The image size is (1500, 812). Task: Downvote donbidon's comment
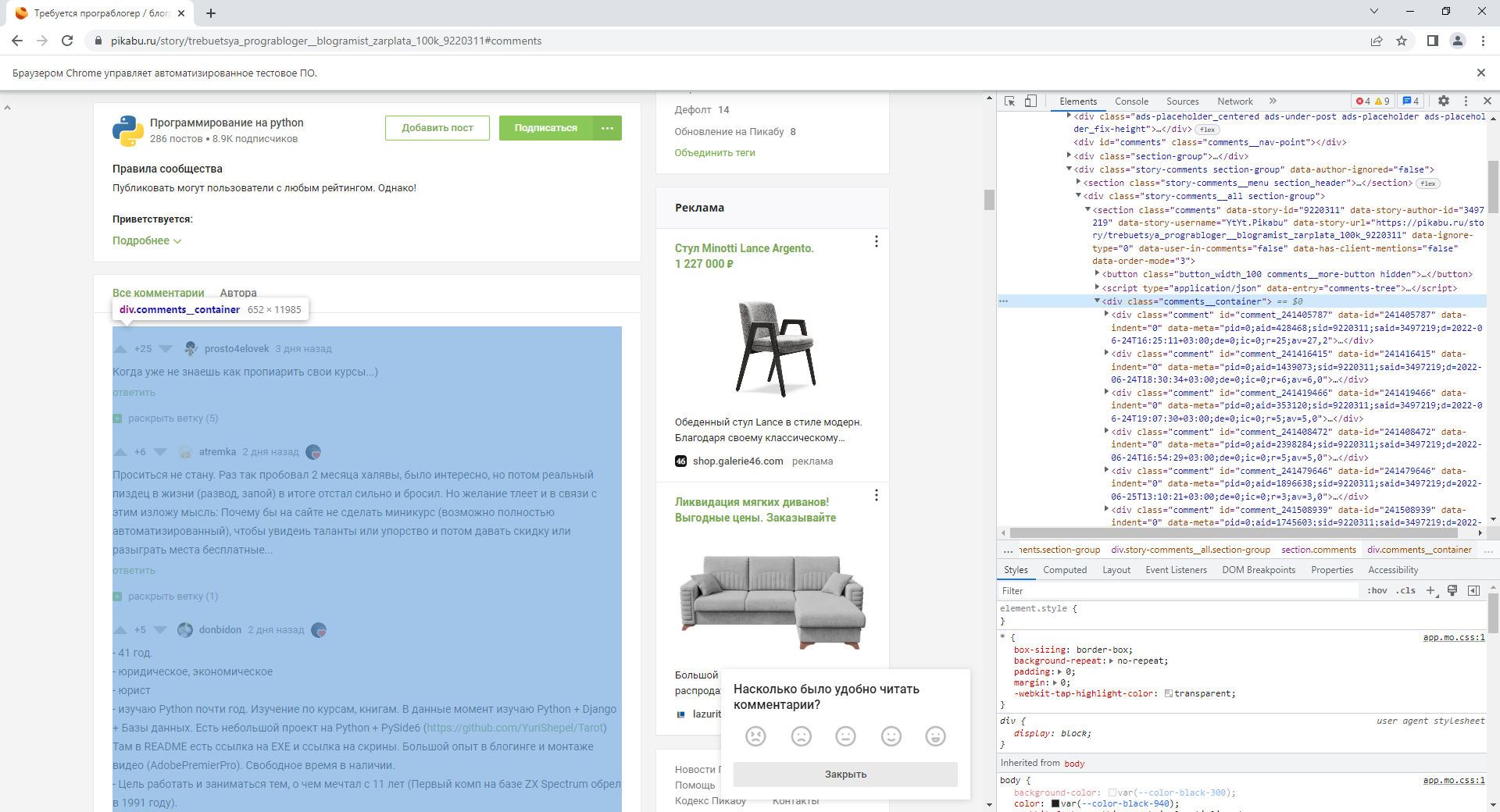pos(160,630)
